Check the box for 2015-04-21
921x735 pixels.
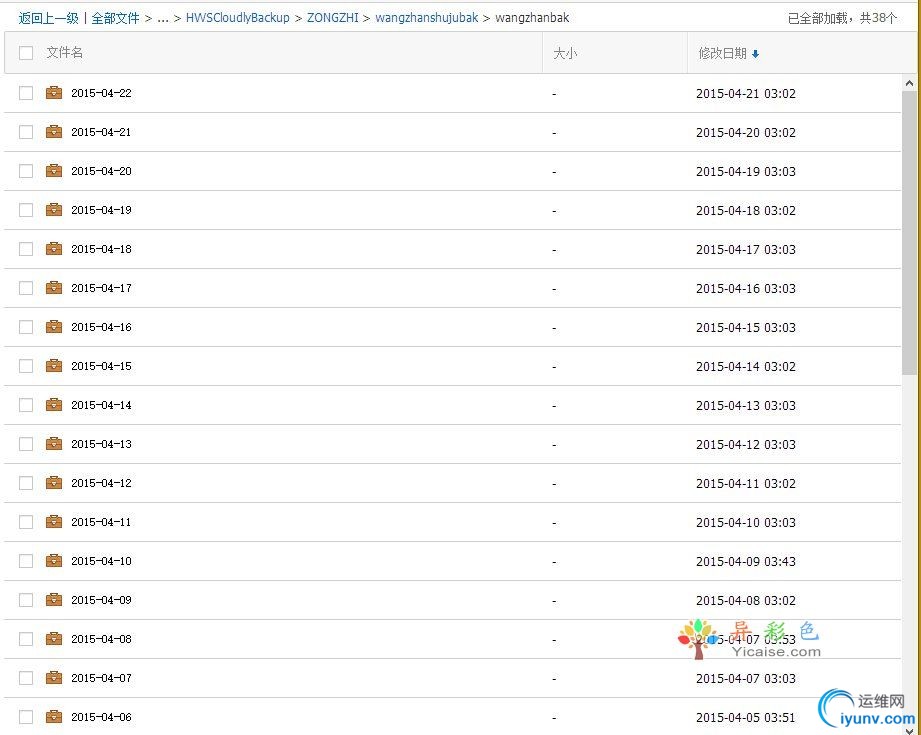pyautogui.click(x=26, y=132)
